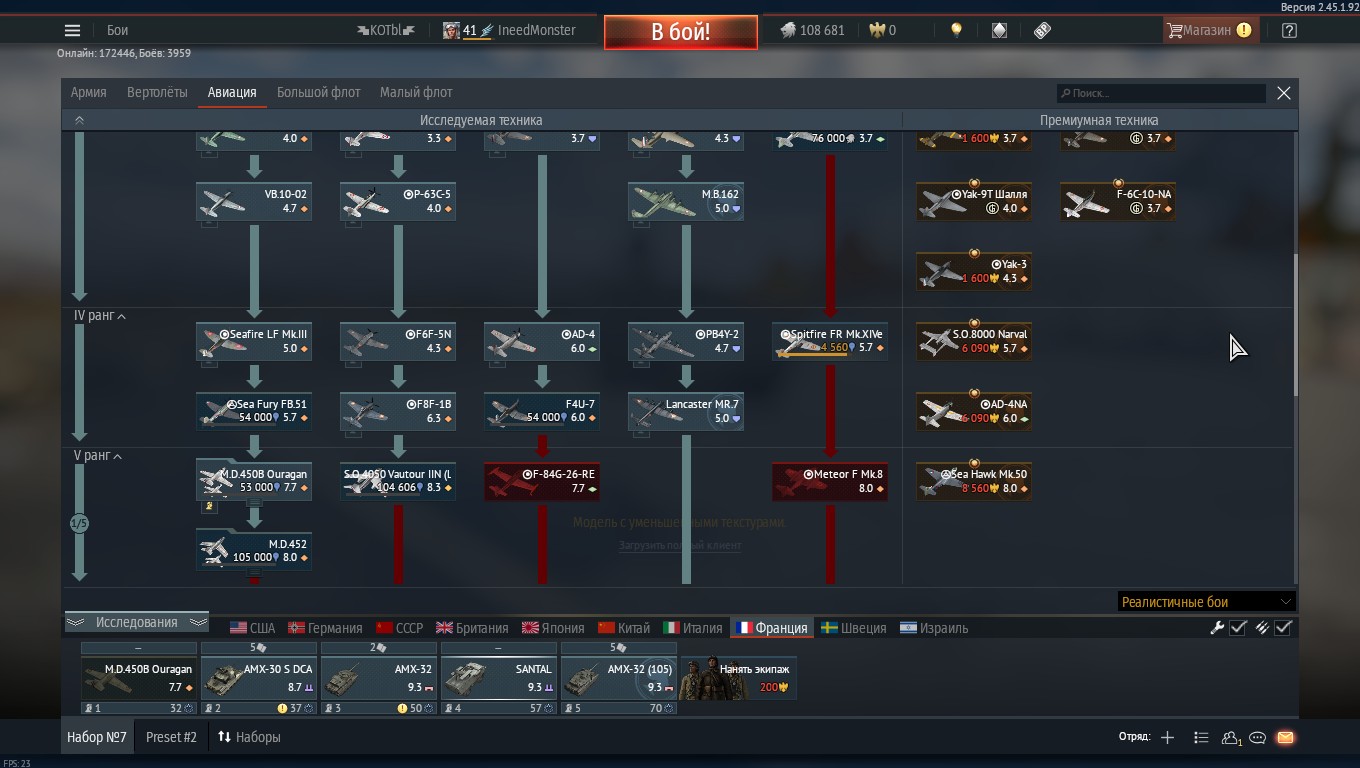Open the hamburger main menu

(72, 30)
